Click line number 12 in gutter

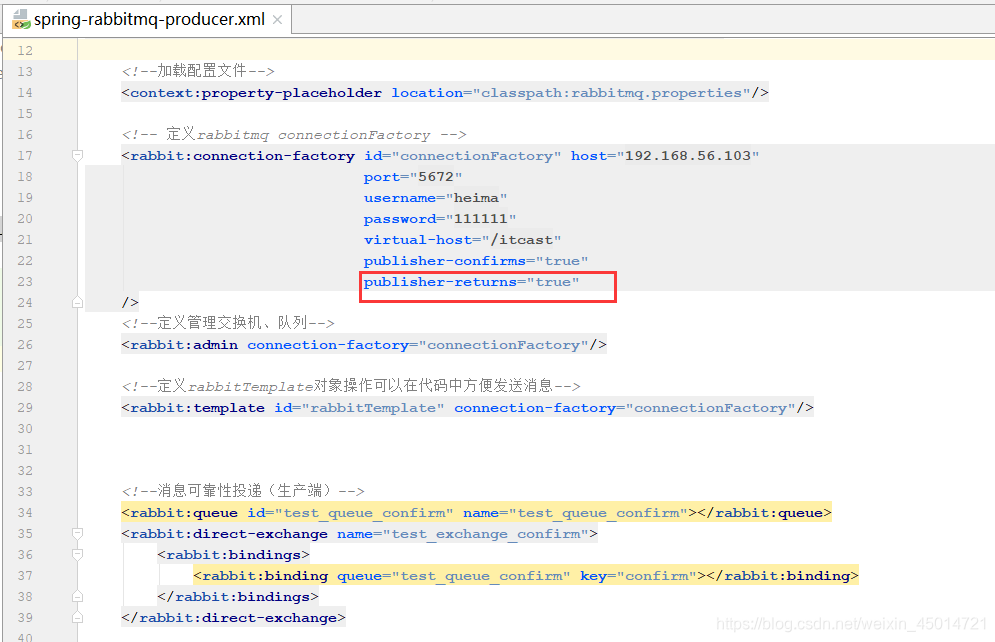(25, 51)
